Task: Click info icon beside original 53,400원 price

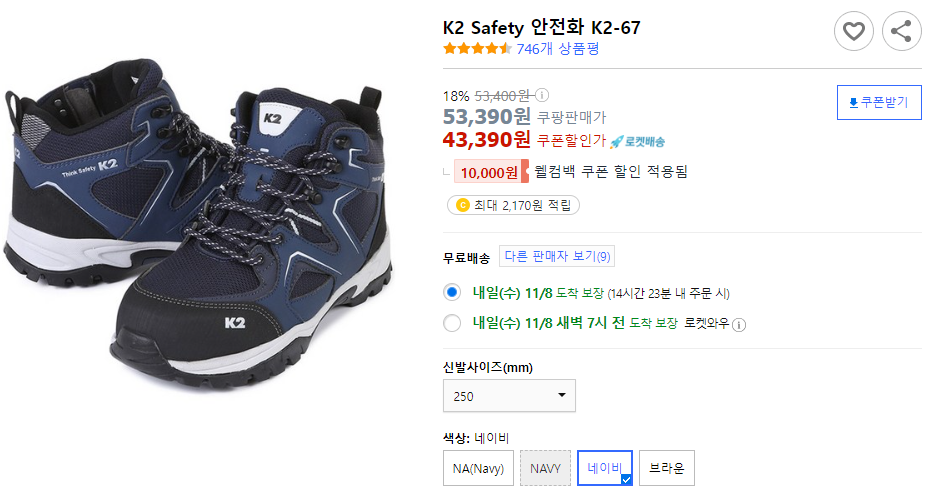Action: 542,96
